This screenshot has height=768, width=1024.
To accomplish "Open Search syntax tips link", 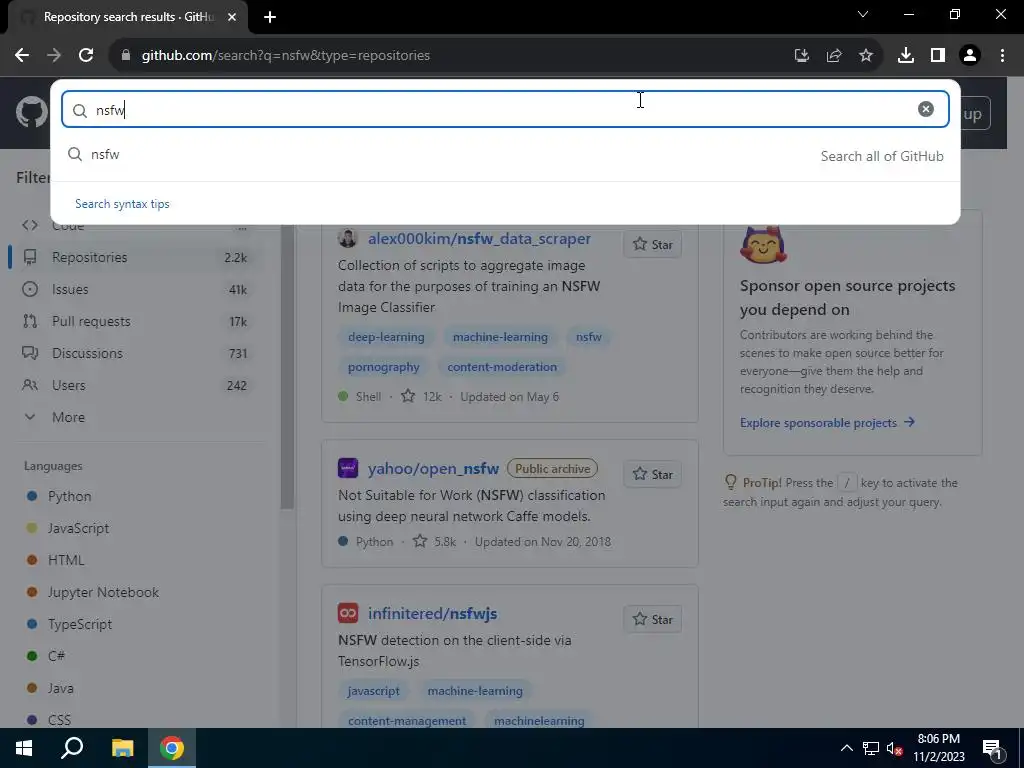I will [x=122, y=204].
